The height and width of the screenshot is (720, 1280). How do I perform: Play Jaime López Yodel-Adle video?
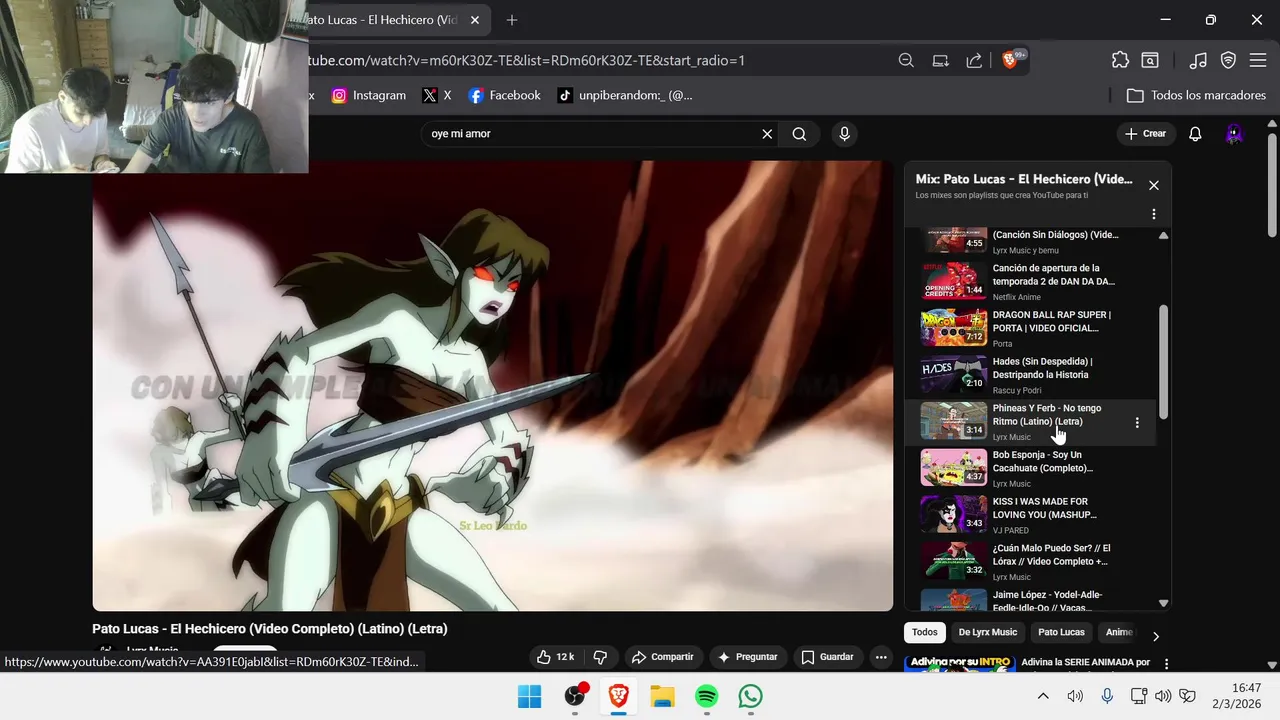[1030, 599]
